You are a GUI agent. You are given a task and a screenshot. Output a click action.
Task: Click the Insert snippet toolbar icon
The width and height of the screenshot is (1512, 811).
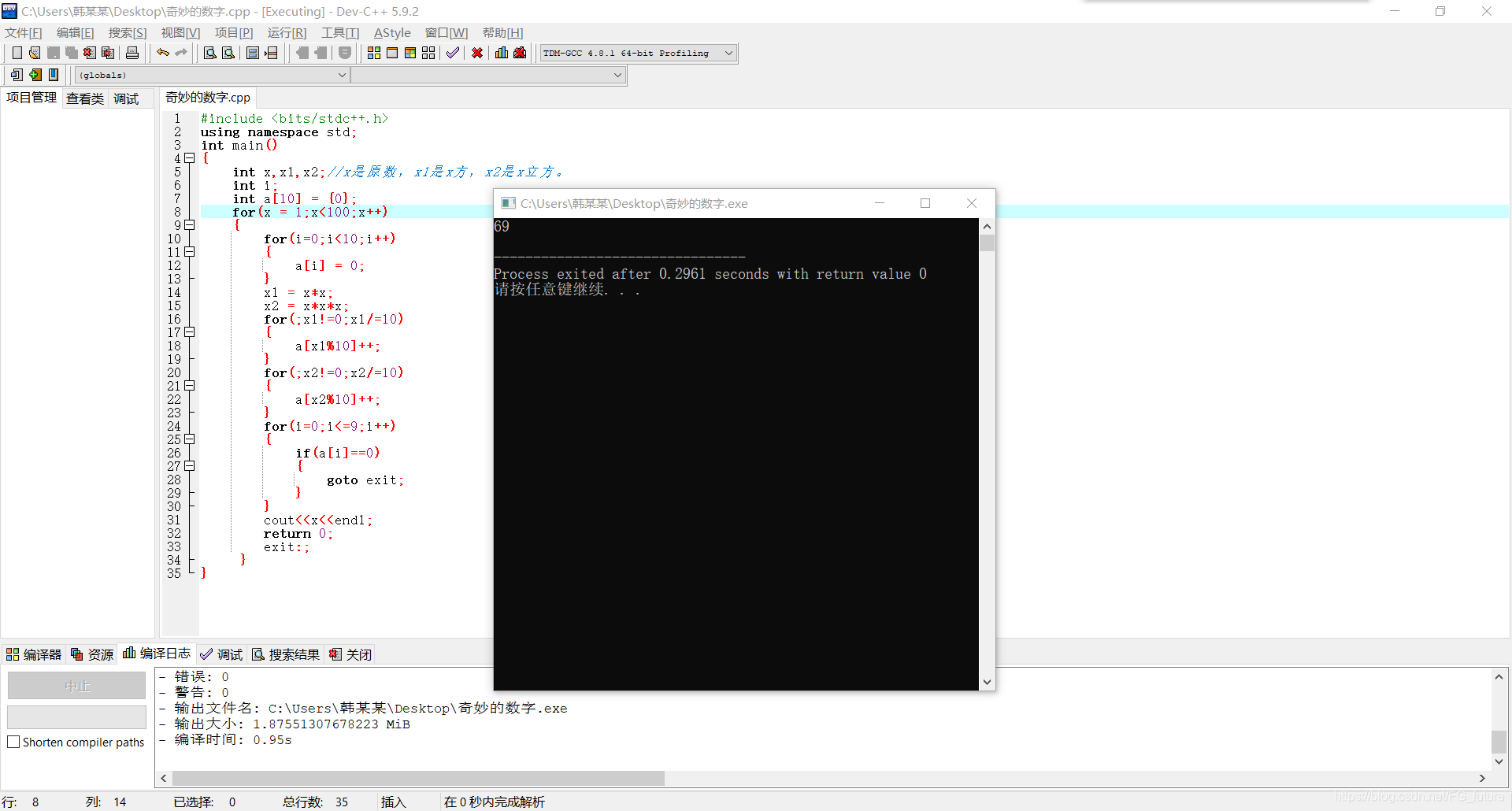(17, 75)
